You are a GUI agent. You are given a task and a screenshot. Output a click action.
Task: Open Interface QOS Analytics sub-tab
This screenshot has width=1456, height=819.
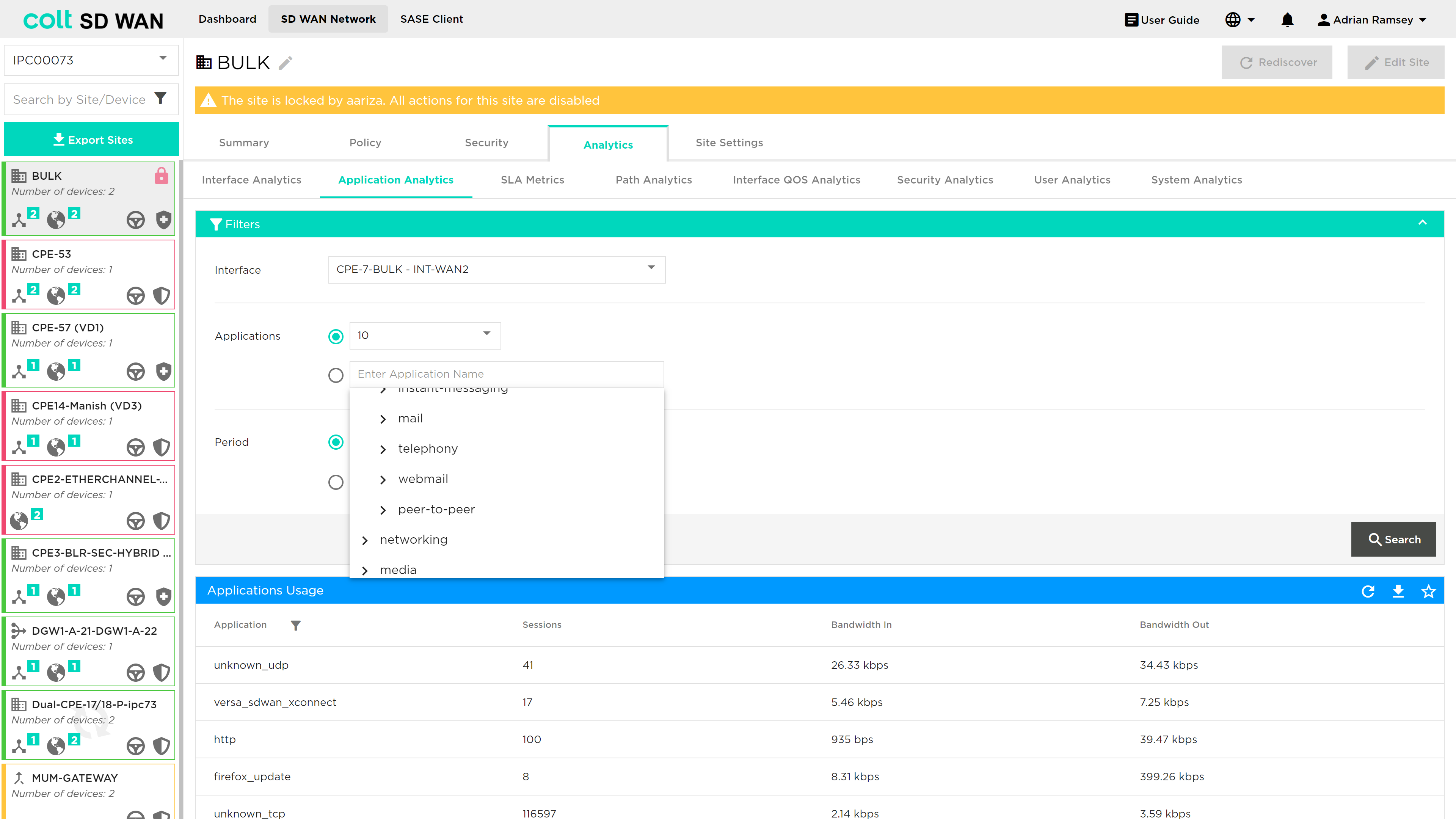point(796,180)
